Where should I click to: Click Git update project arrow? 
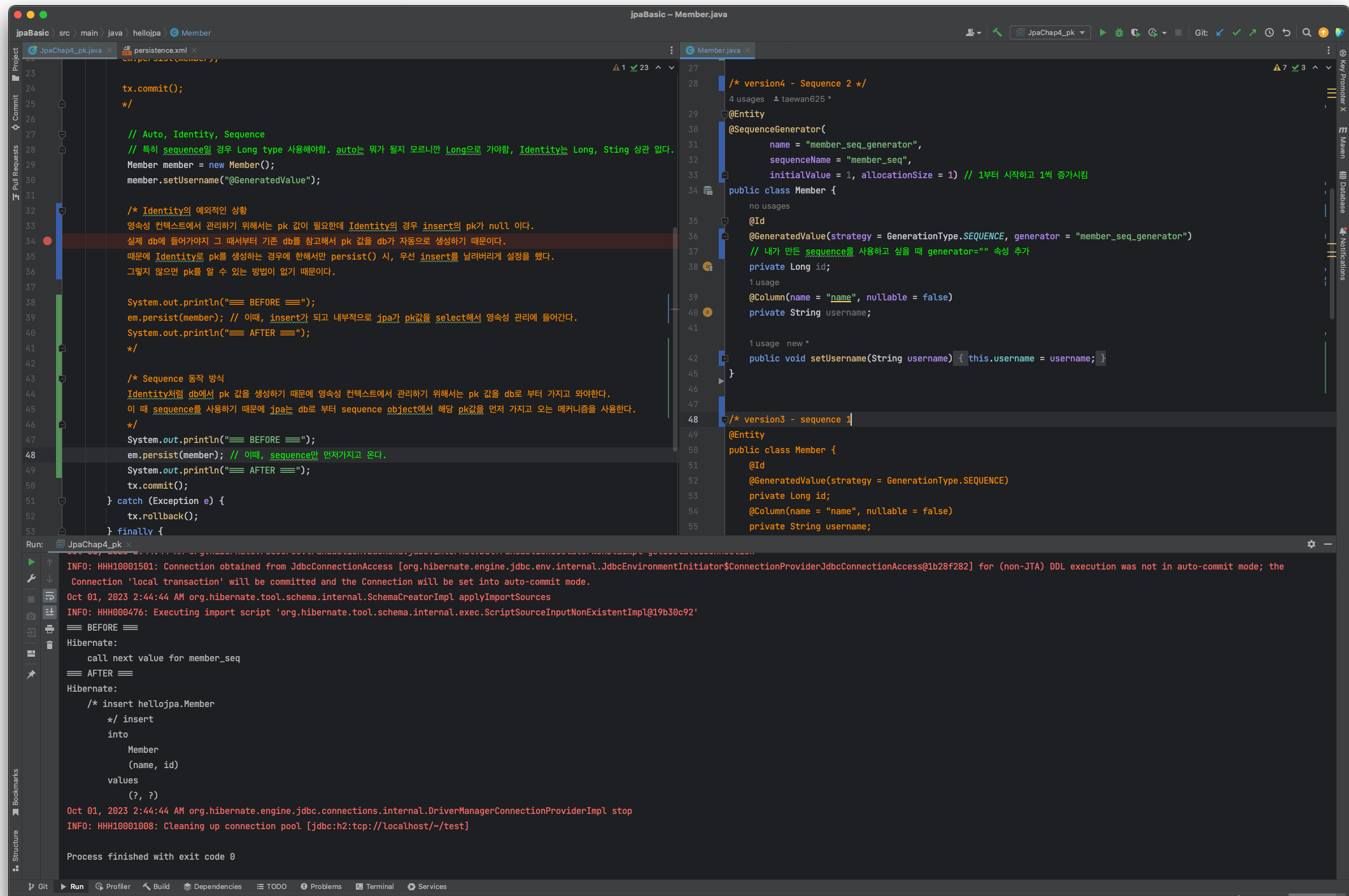pos(1220,32)
